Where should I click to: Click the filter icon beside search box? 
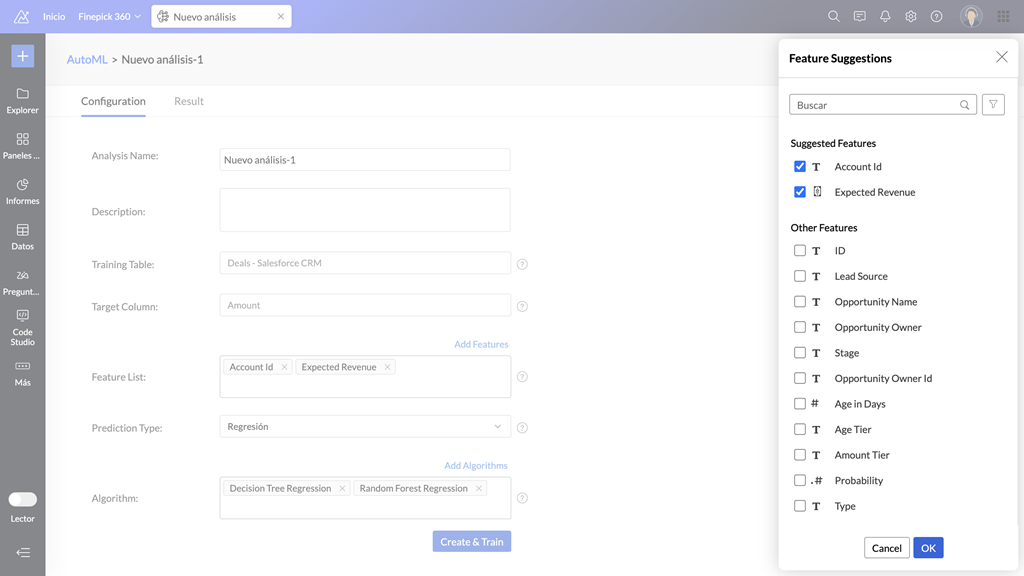coord(993,105)
